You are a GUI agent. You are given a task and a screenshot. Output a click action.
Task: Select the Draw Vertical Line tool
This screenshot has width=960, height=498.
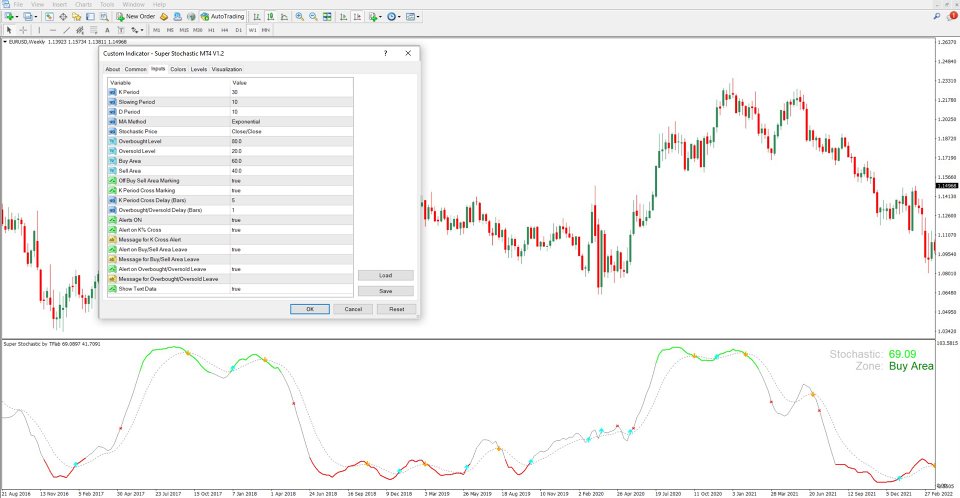point(37,30)
